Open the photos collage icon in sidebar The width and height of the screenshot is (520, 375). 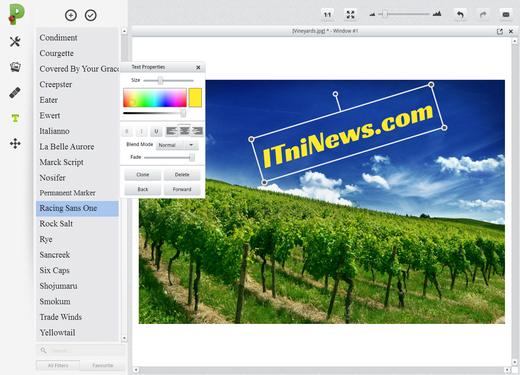tap(15, 67)
